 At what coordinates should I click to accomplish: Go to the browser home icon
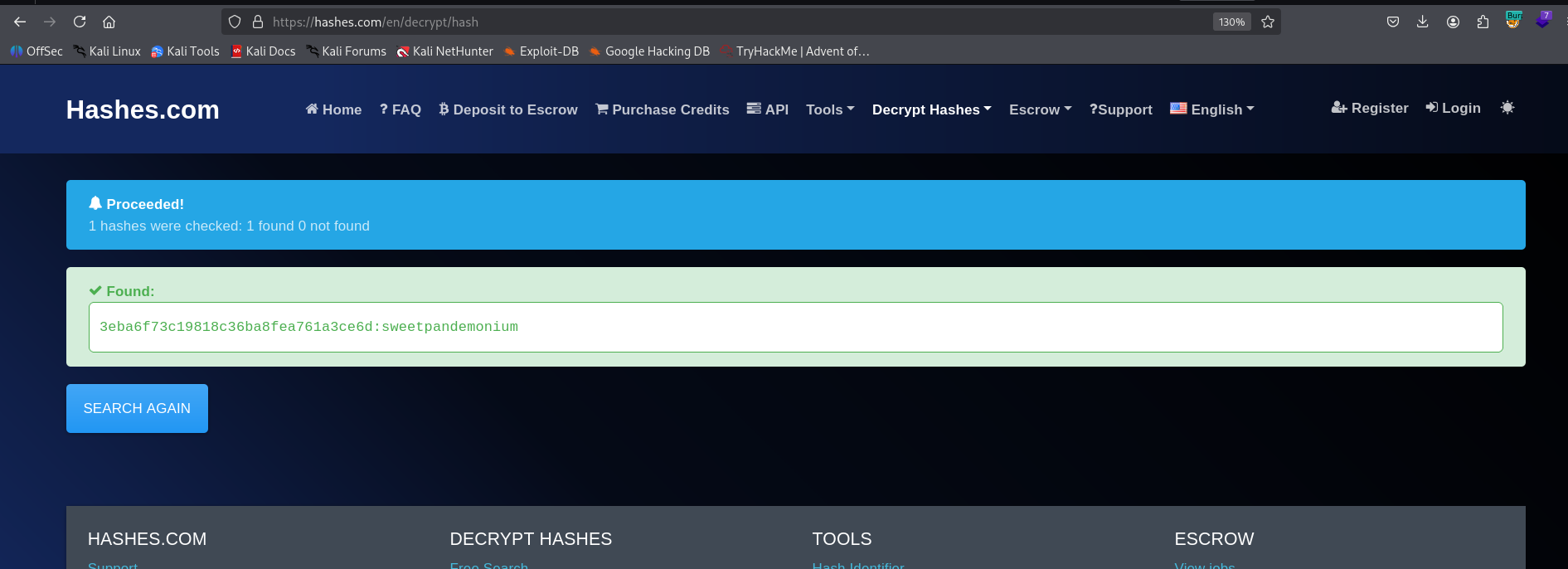pos(109,22)
